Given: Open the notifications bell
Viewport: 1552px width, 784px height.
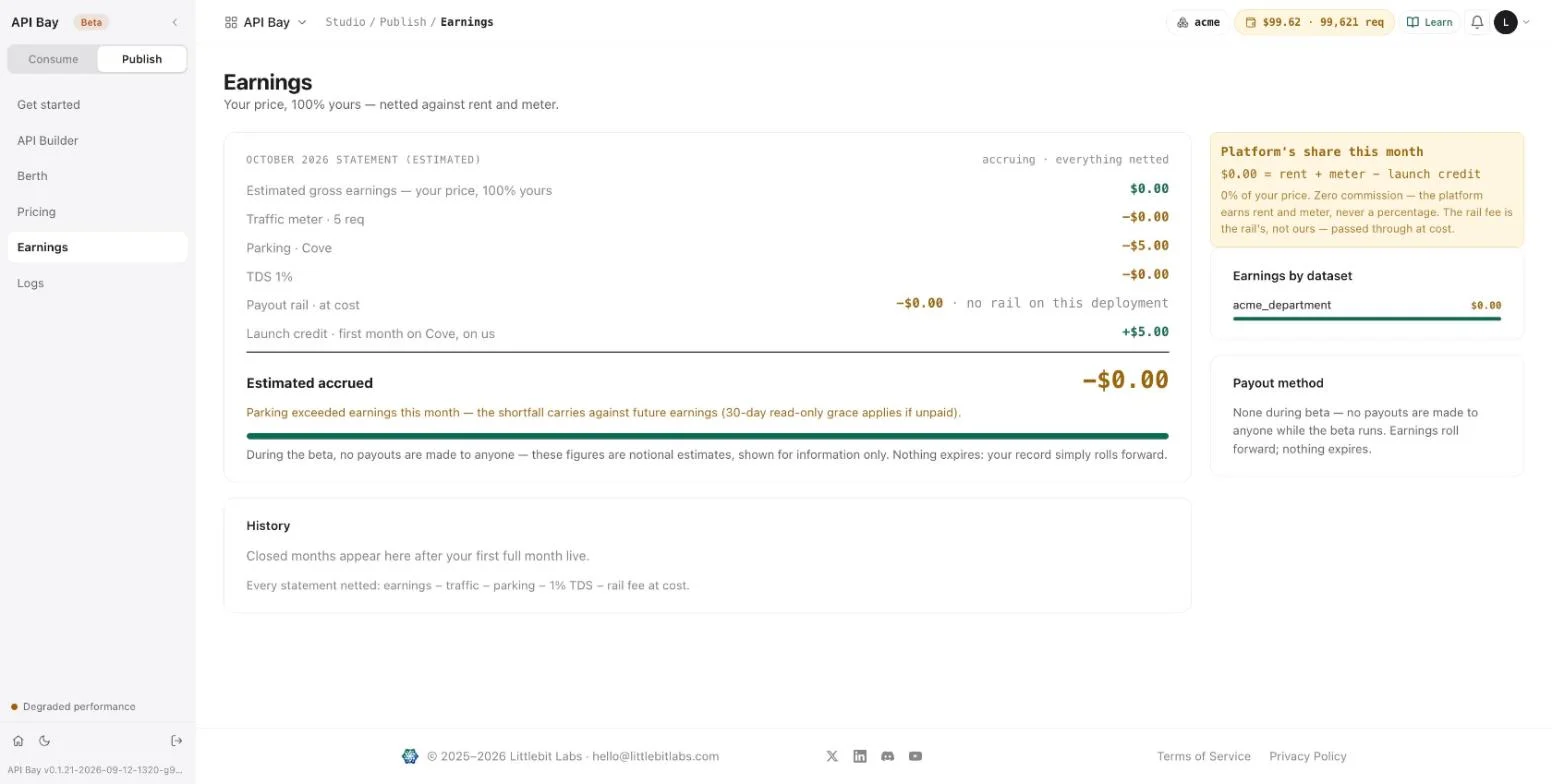Looking at the screenshot, I should [1477, 22].
